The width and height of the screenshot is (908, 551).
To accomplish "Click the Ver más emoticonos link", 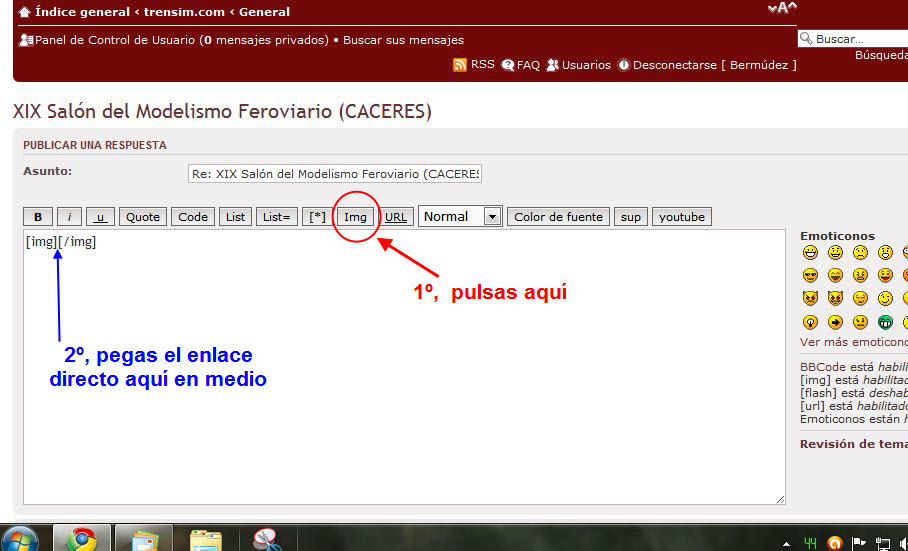I will pos(853,343).
